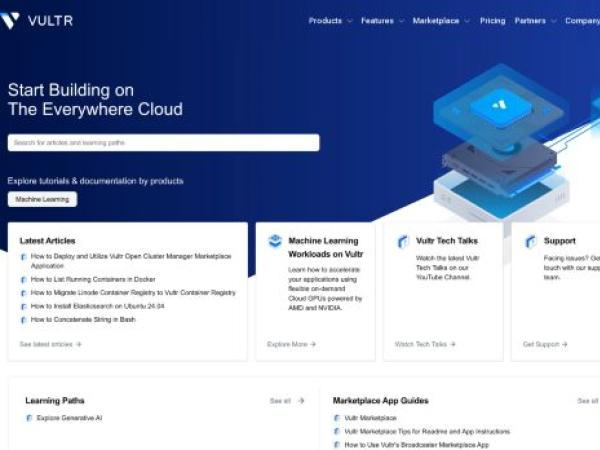The width and height of the screenshot is (600, 450).
Task: Open the Partners menu
Action: 530,21
